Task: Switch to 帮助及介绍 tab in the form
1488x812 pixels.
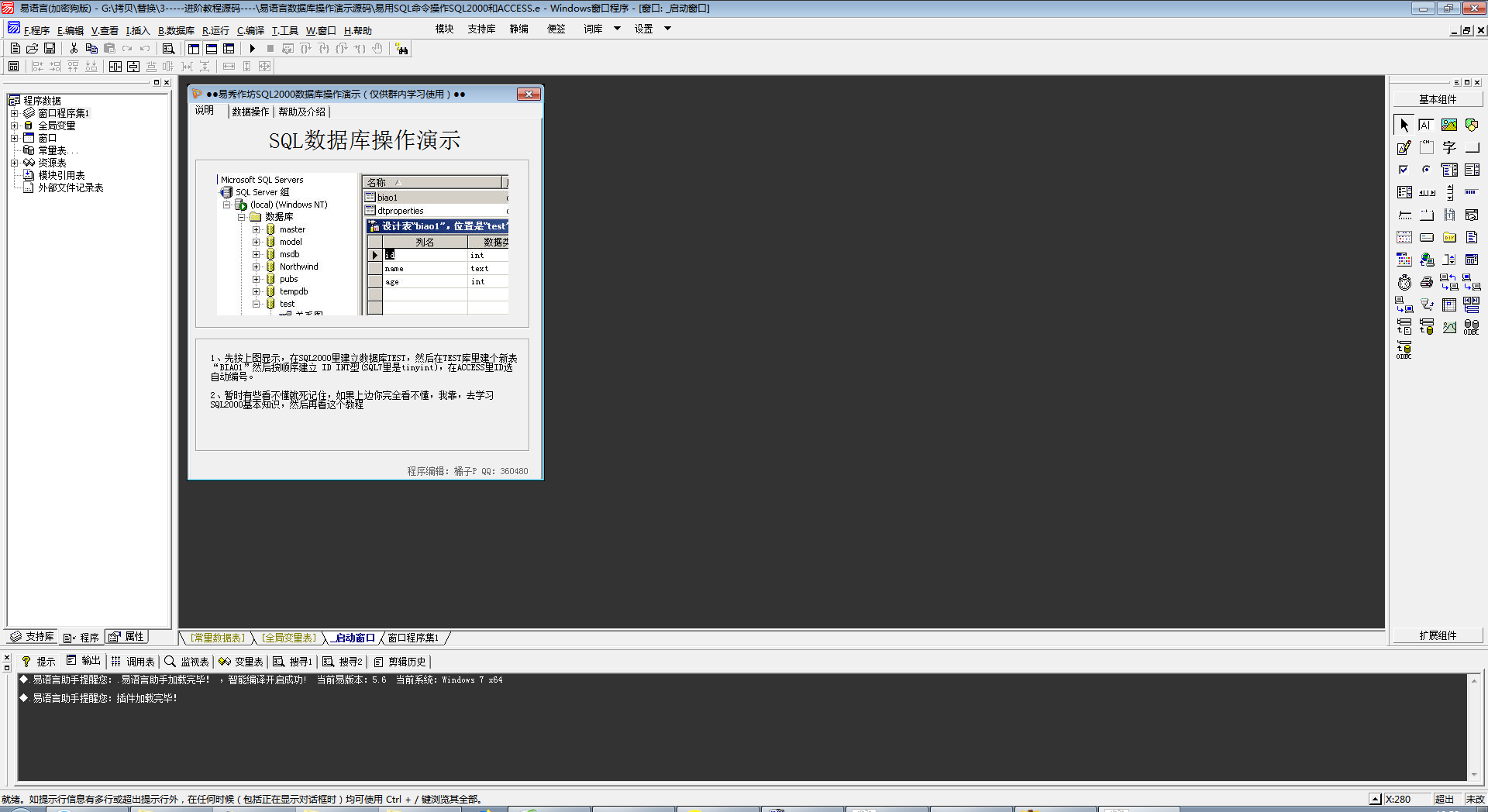Action: point(301,112)
